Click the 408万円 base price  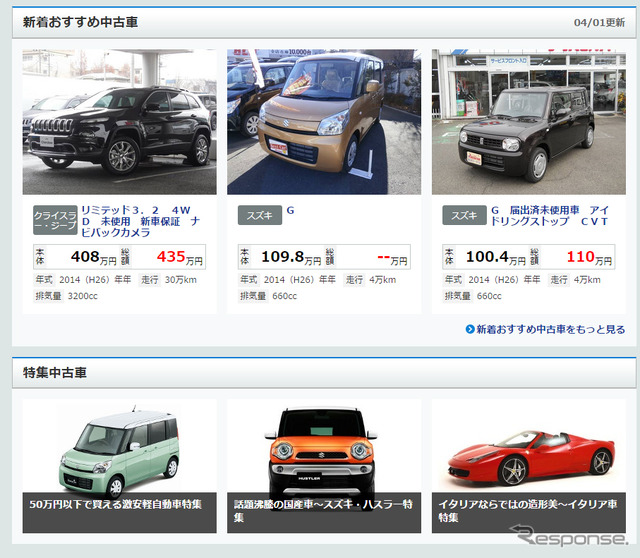[x=93, y=257]
